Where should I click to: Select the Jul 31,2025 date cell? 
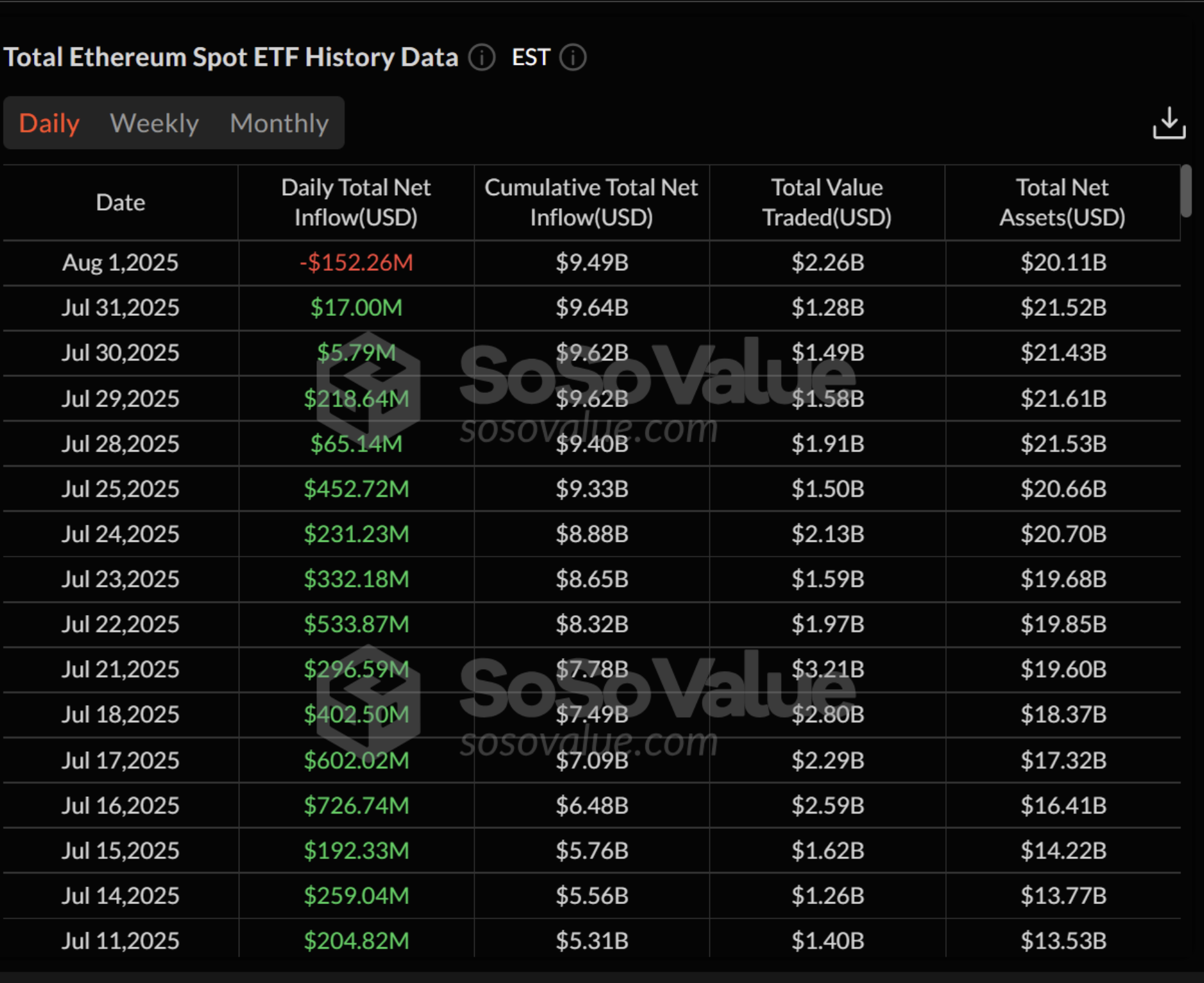tap(121, 308)
